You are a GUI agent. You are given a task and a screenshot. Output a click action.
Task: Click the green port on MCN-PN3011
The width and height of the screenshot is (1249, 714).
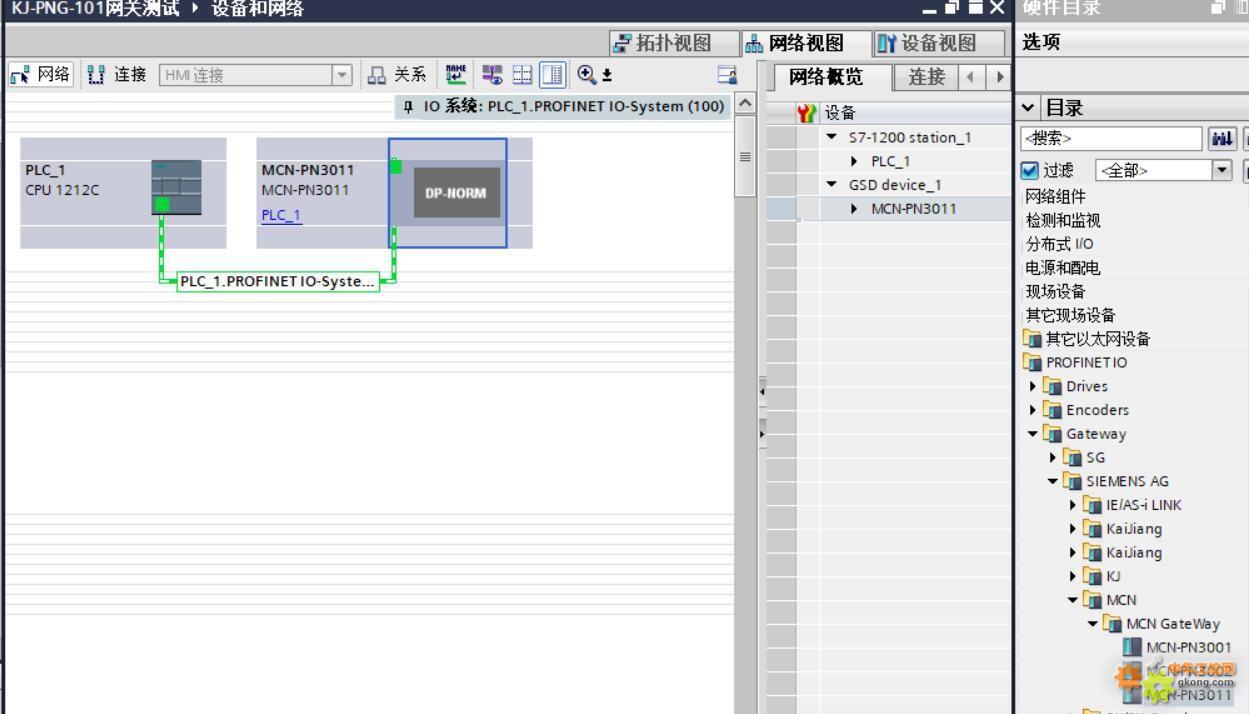pyautogui.click(x=396, y=166)
